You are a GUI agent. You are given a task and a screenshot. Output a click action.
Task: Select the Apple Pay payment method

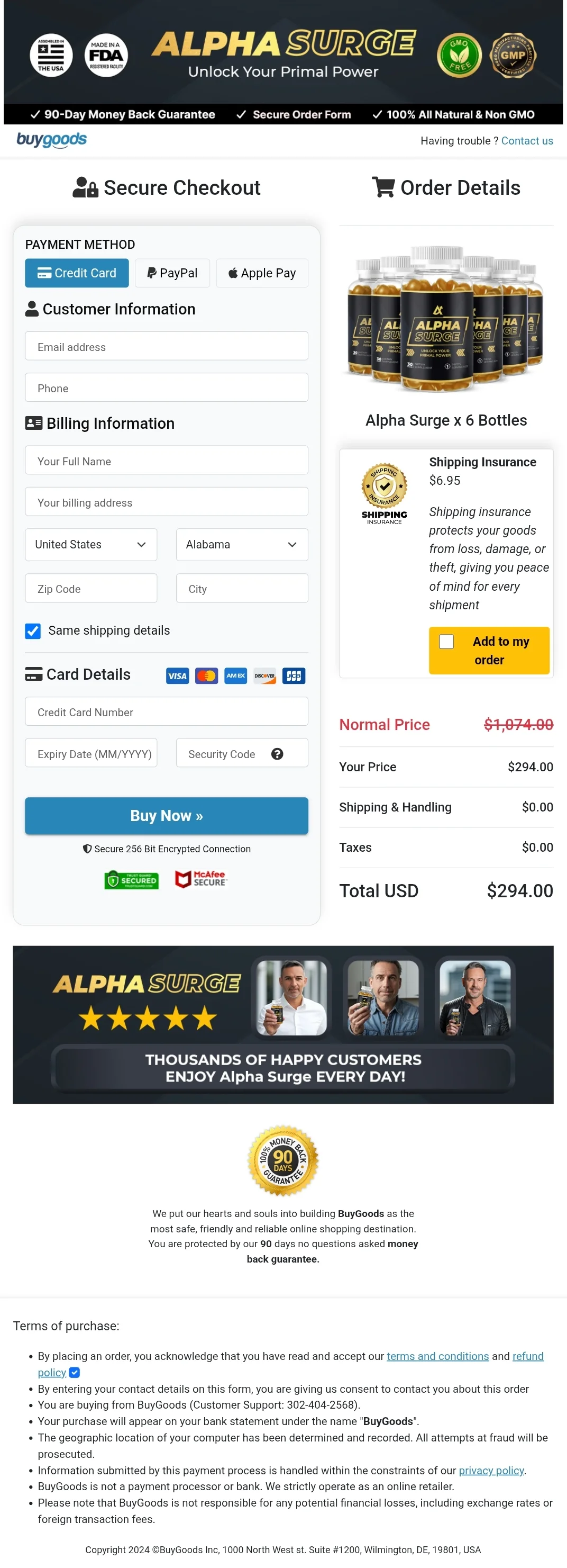tap(262, 273)
